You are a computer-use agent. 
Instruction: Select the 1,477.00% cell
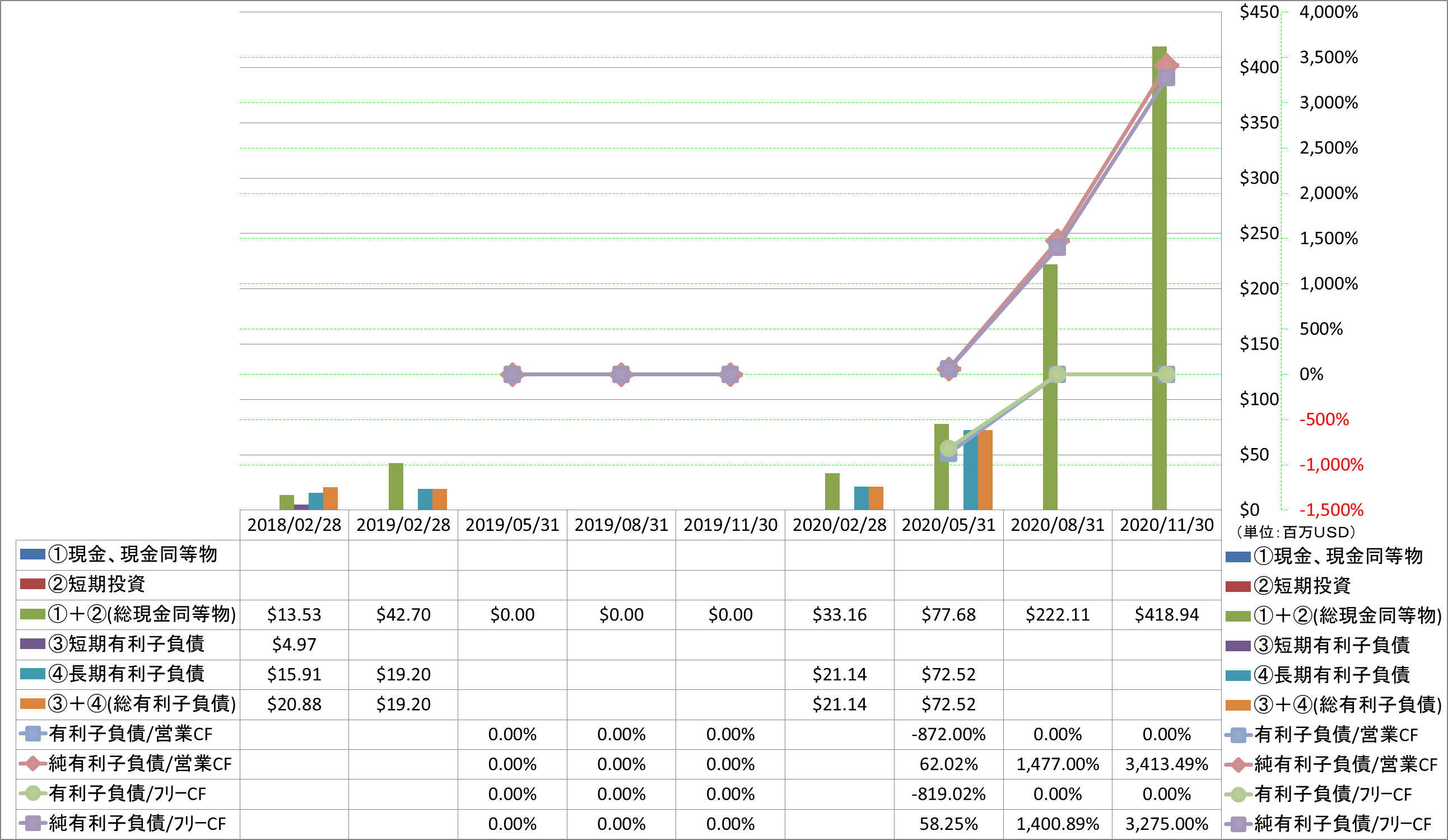pos(1058,764)
